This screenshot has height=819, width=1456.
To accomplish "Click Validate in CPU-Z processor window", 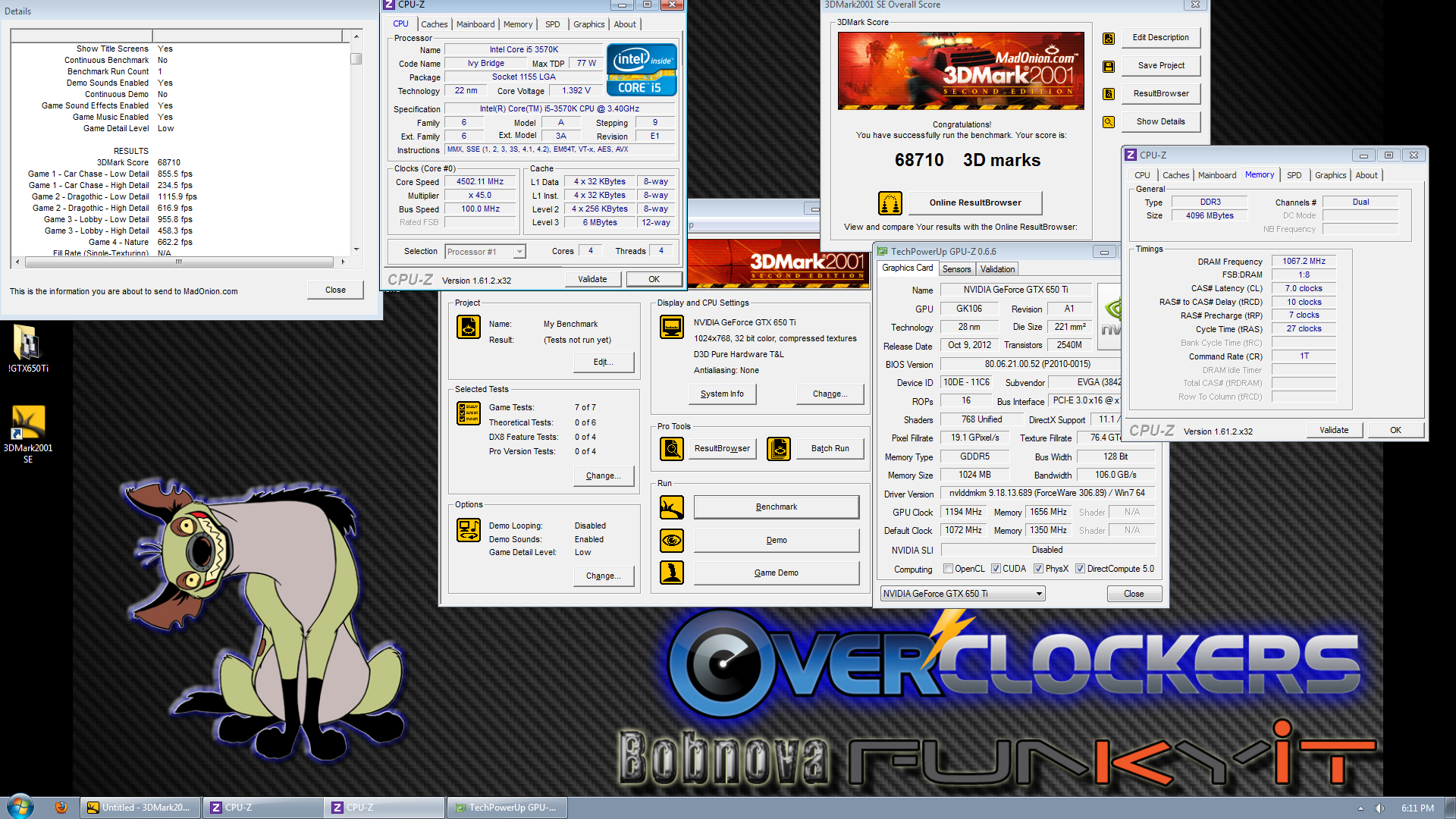I will click(x=592, y=279).
